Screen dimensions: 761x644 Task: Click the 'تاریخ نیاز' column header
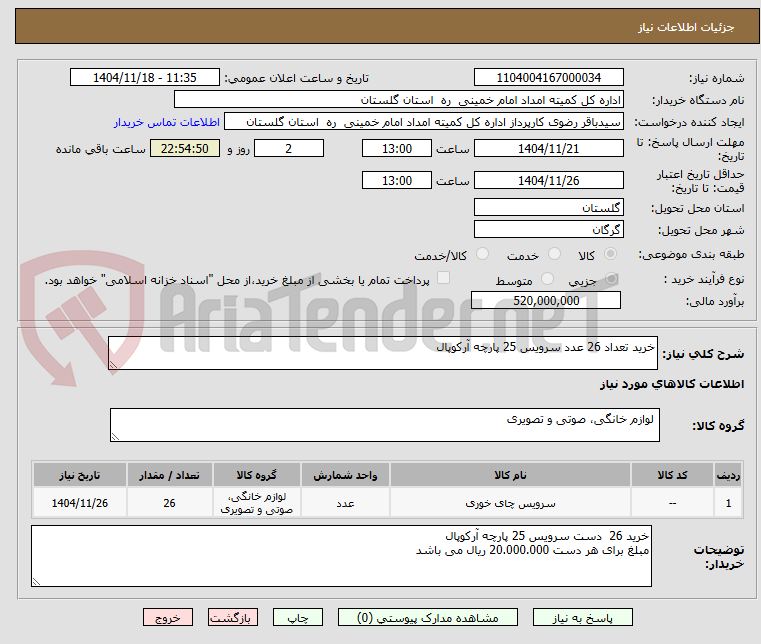(80, 475)
